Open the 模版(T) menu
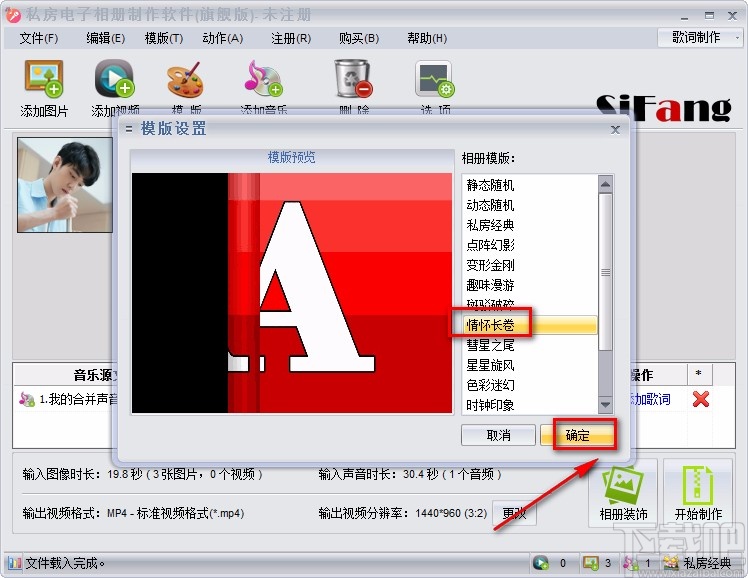This screenshot has height=578, width=748. pyautogui.click(x=164, y=38)
